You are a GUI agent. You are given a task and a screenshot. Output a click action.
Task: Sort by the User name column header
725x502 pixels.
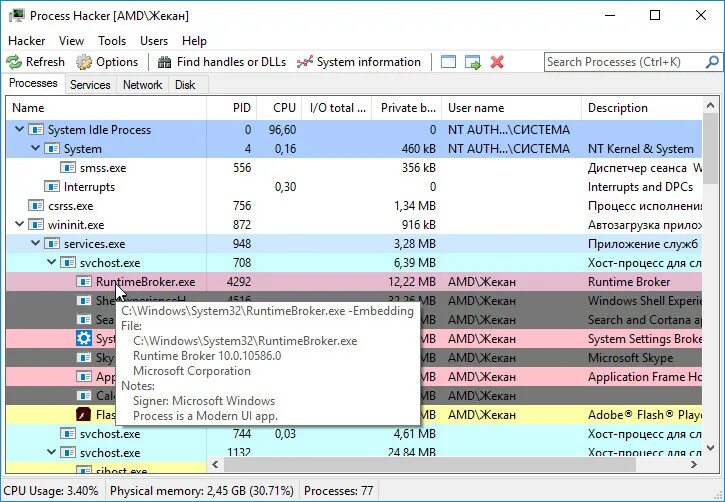[511, 108]
